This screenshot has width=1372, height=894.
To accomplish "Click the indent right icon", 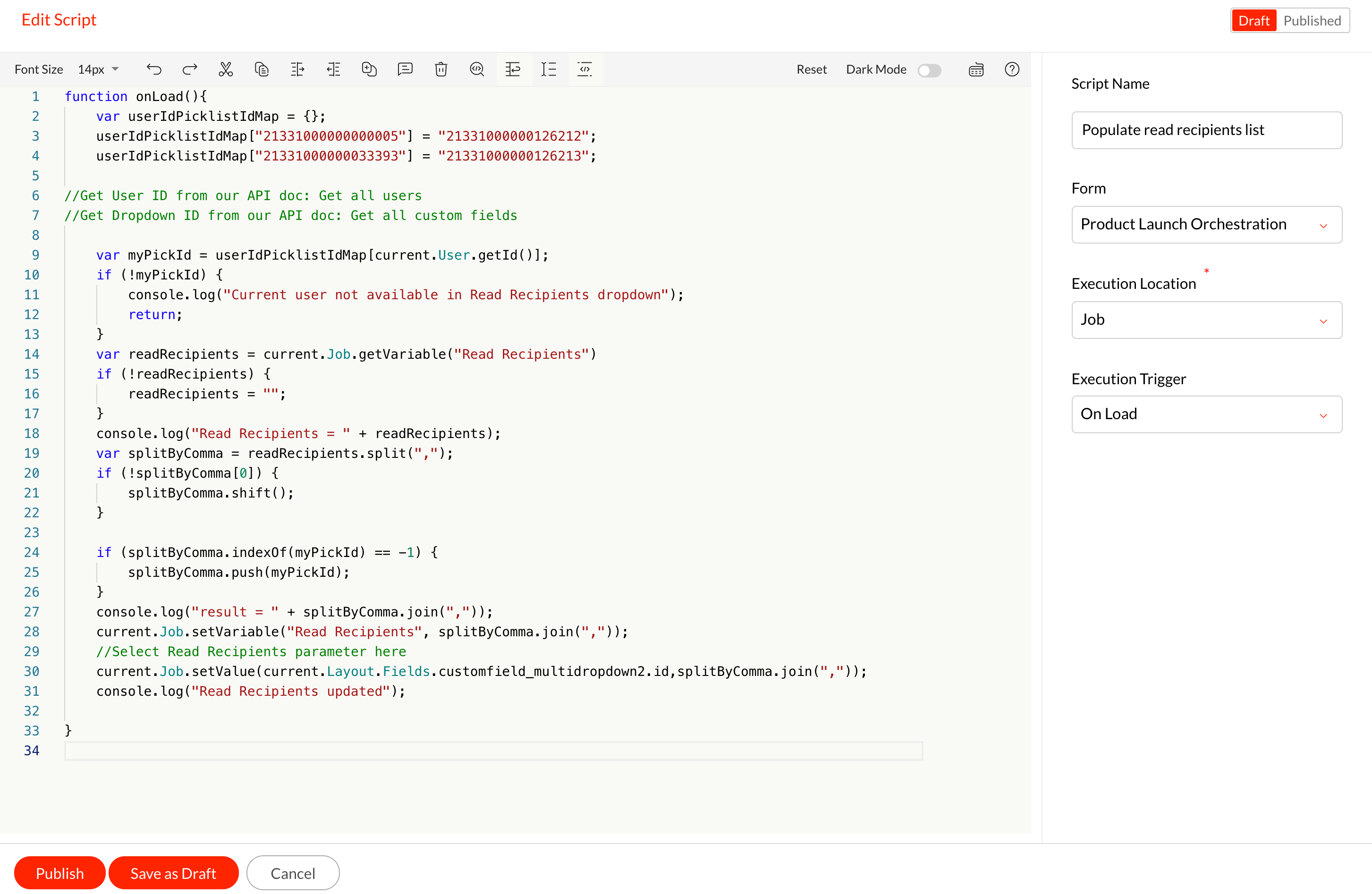I will (x=297, y=69).
